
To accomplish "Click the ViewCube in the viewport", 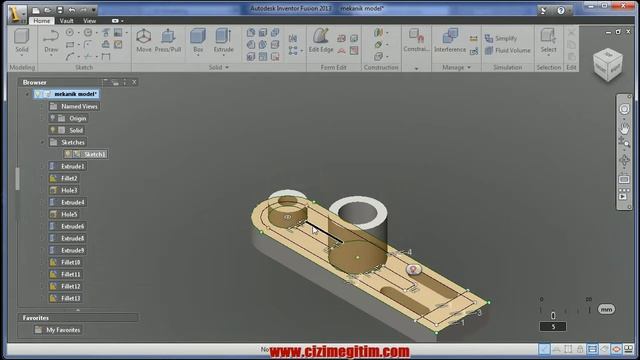I will (608, 65).
